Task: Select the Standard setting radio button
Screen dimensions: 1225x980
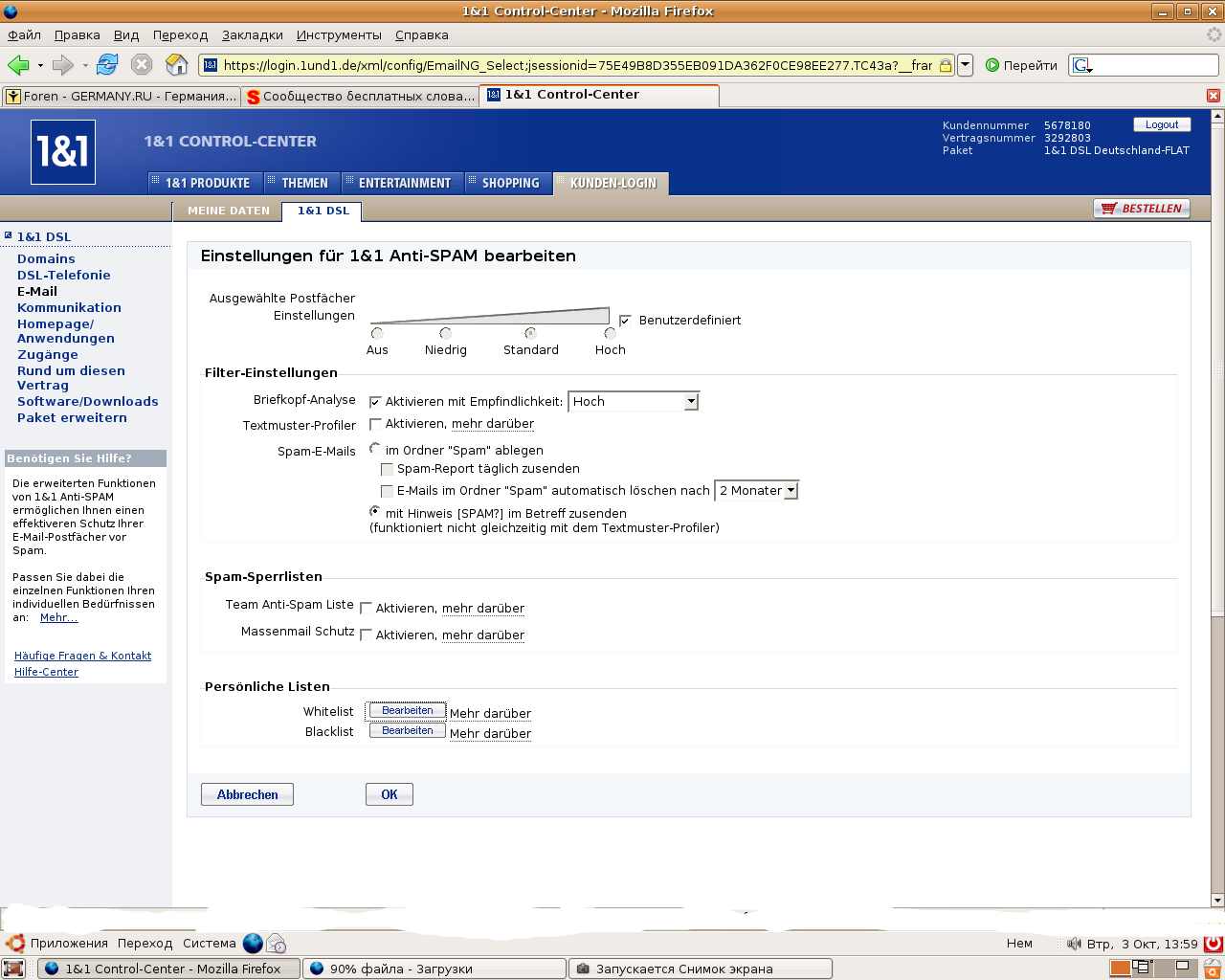Action: [530, 334]
